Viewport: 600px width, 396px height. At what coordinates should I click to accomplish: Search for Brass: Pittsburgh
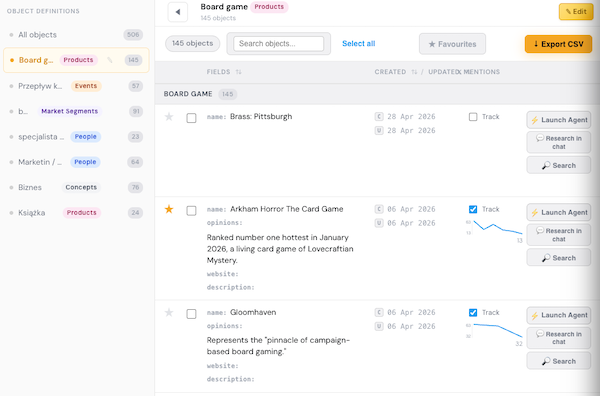click(559, 165)
